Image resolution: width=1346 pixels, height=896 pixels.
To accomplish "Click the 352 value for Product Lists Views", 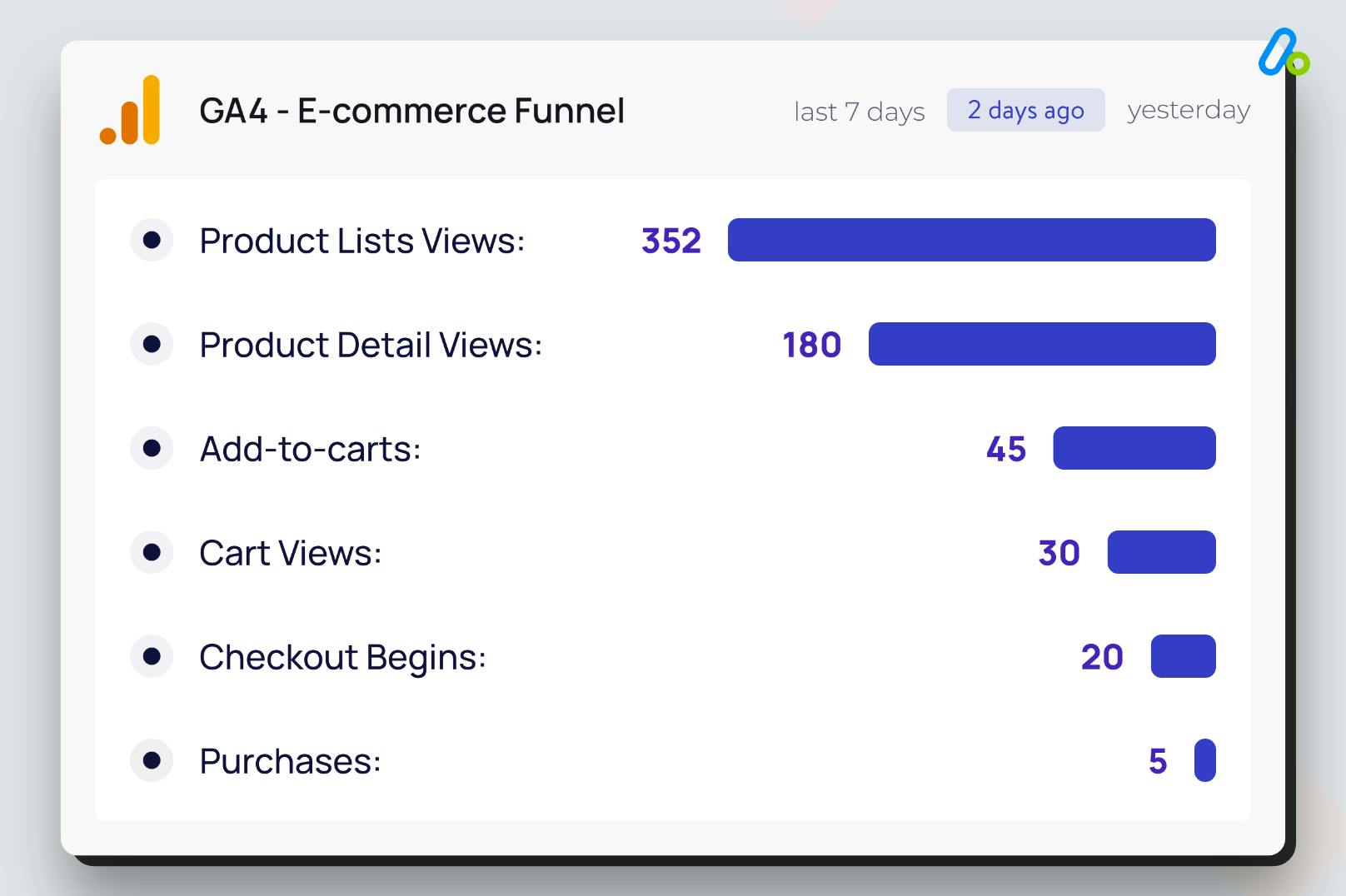I will 671,241.
